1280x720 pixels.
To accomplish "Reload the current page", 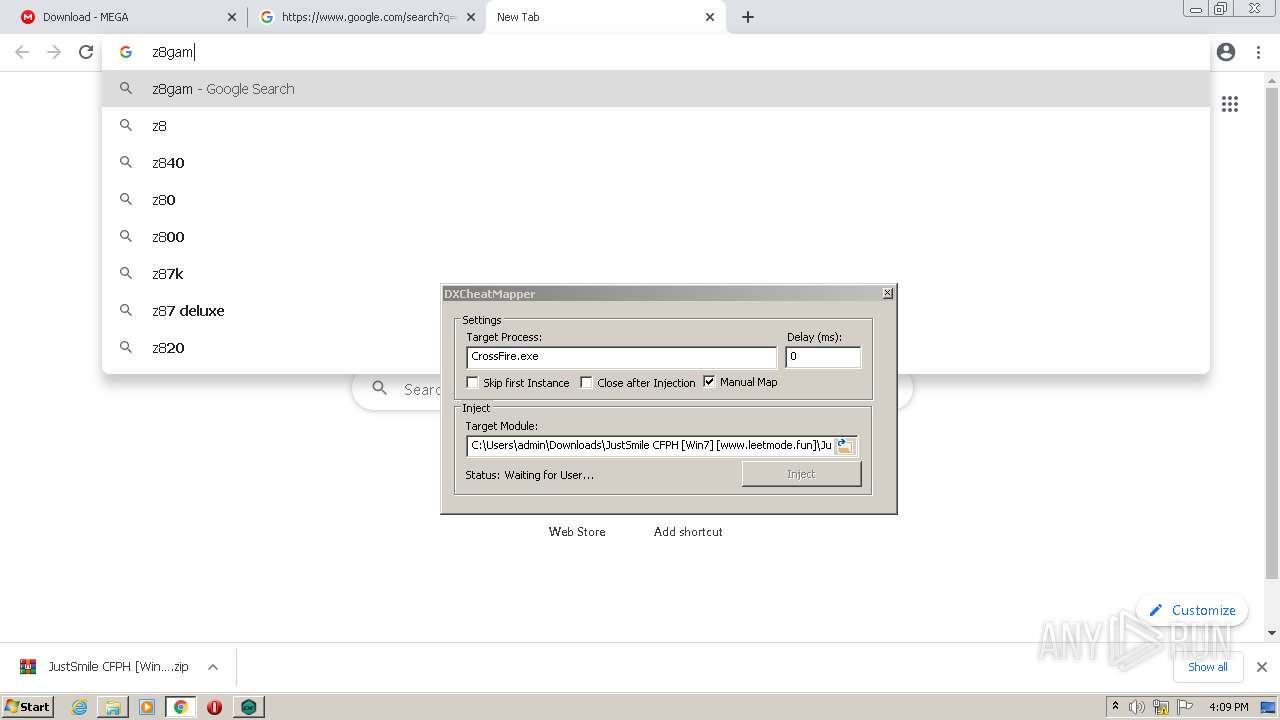I will tap(86, 52).
